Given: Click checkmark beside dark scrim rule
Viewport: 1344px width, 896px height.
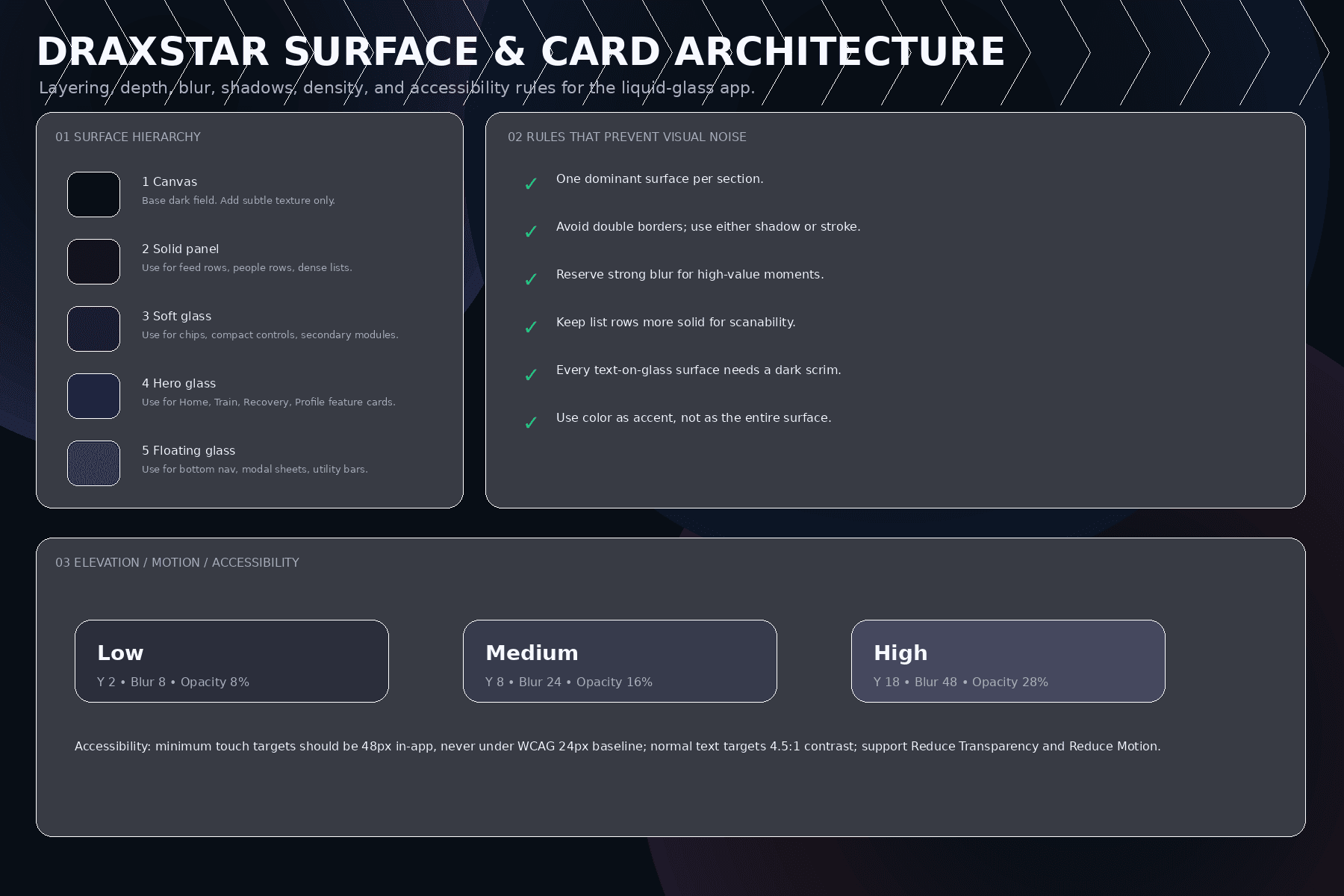Looking at the screenshot, I should point(531,375).
